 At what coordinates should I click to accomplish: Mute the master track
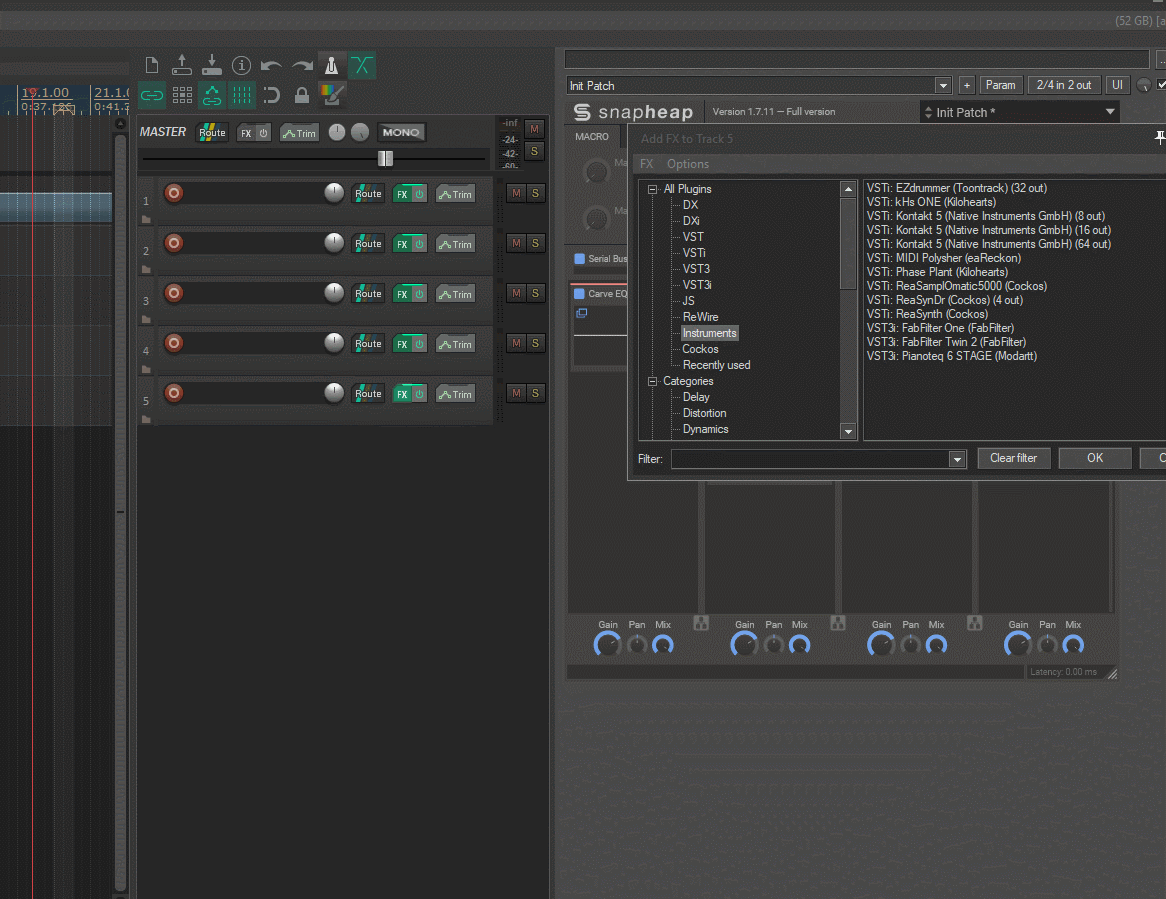point(534,129)
